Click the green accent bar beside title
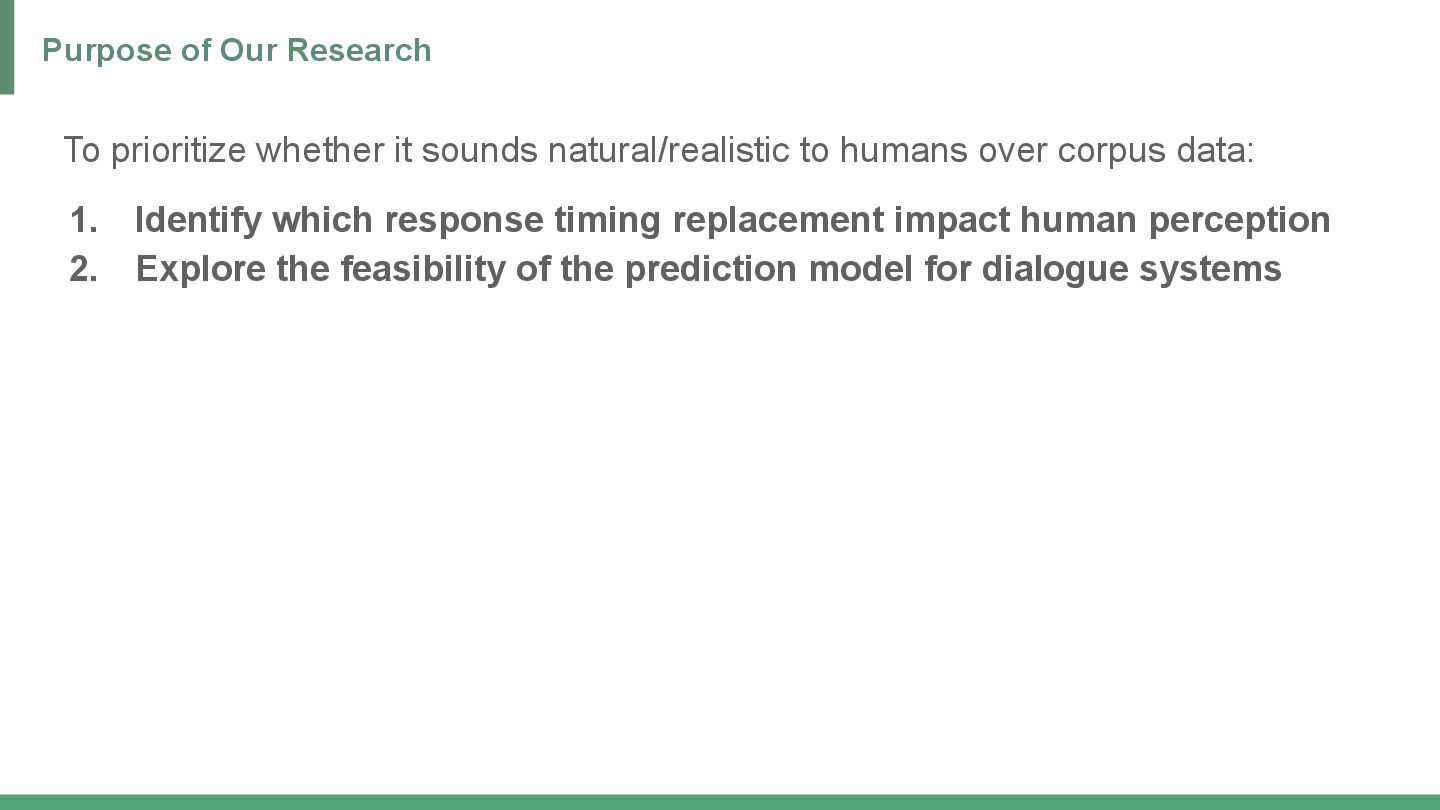This screenshot has height=810, width=1440. coord(7,47)
